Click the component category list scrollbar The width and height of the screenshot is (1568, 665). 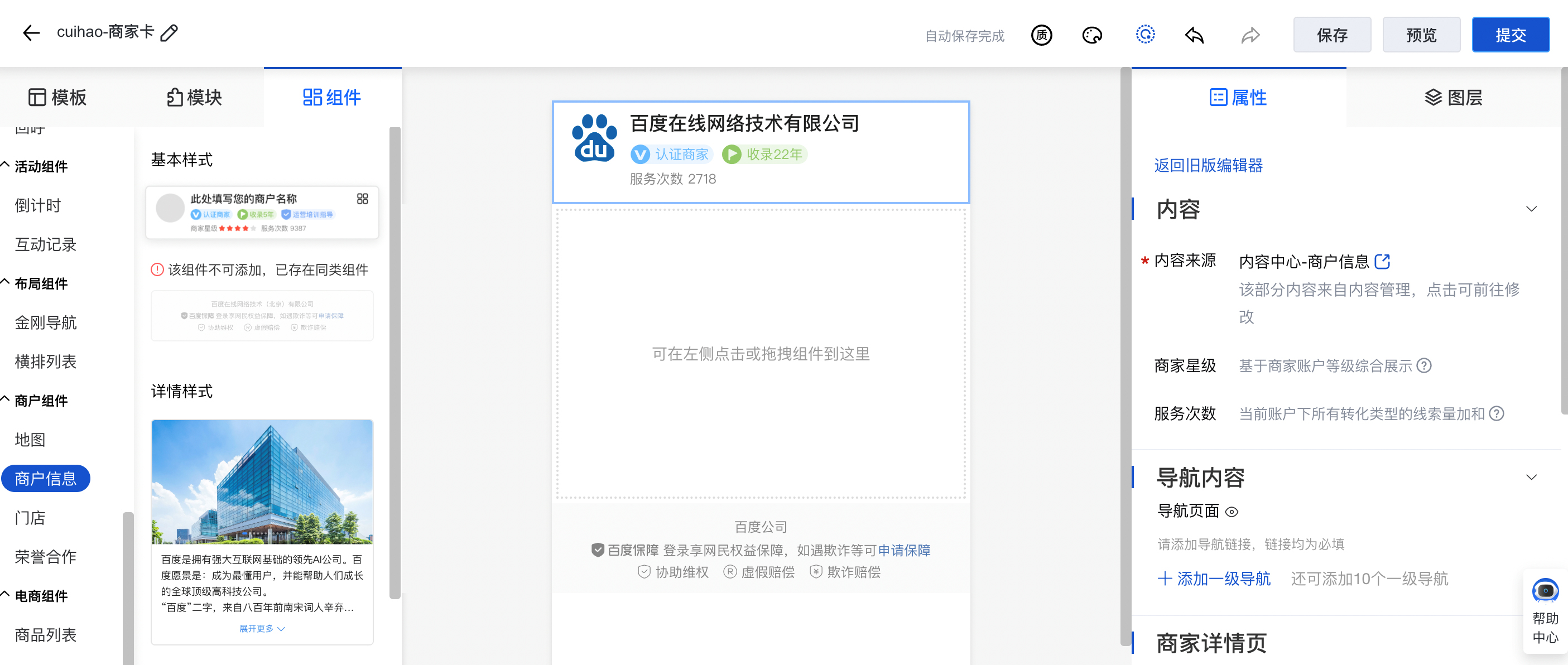pos(128,589)
